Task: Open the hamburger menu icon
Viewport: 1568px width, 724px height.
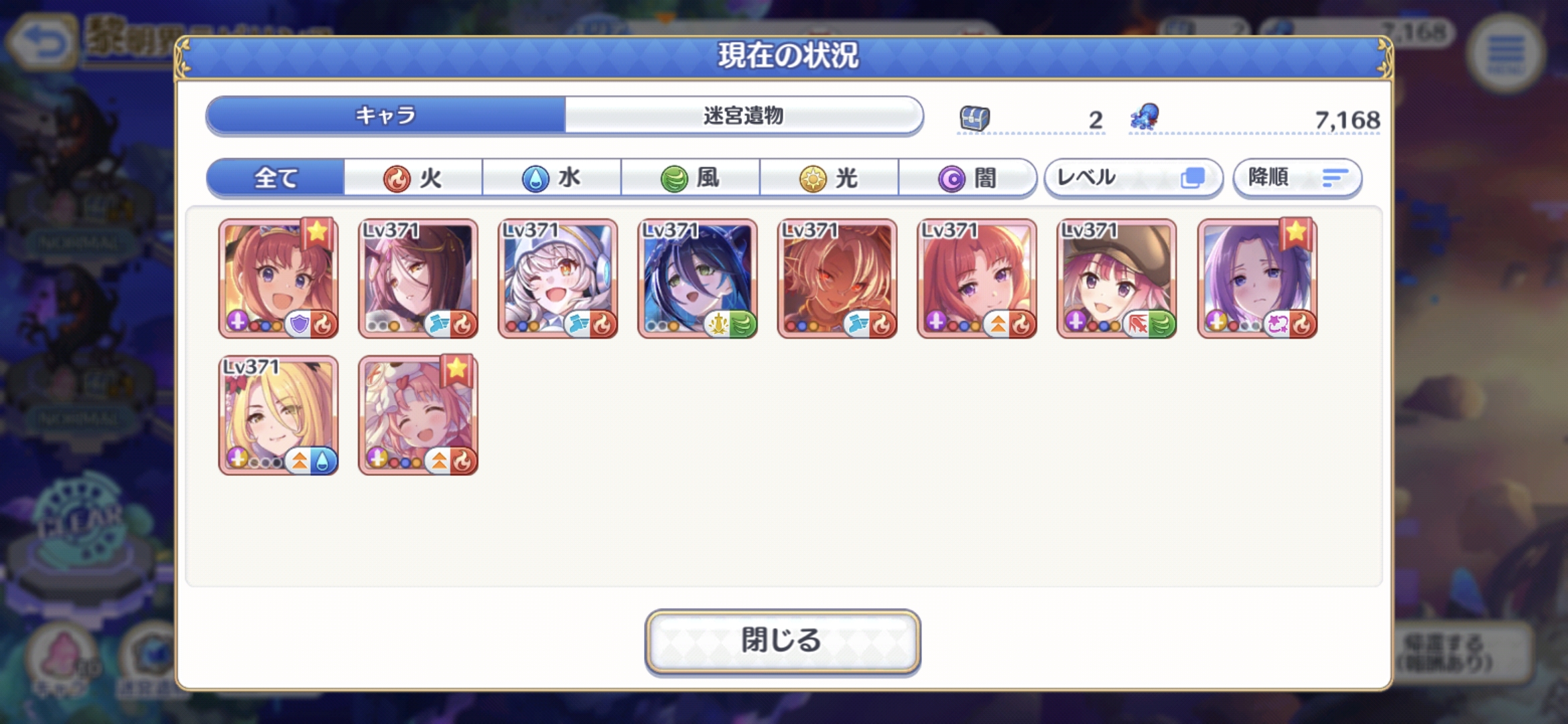Action: (1505, 53)
